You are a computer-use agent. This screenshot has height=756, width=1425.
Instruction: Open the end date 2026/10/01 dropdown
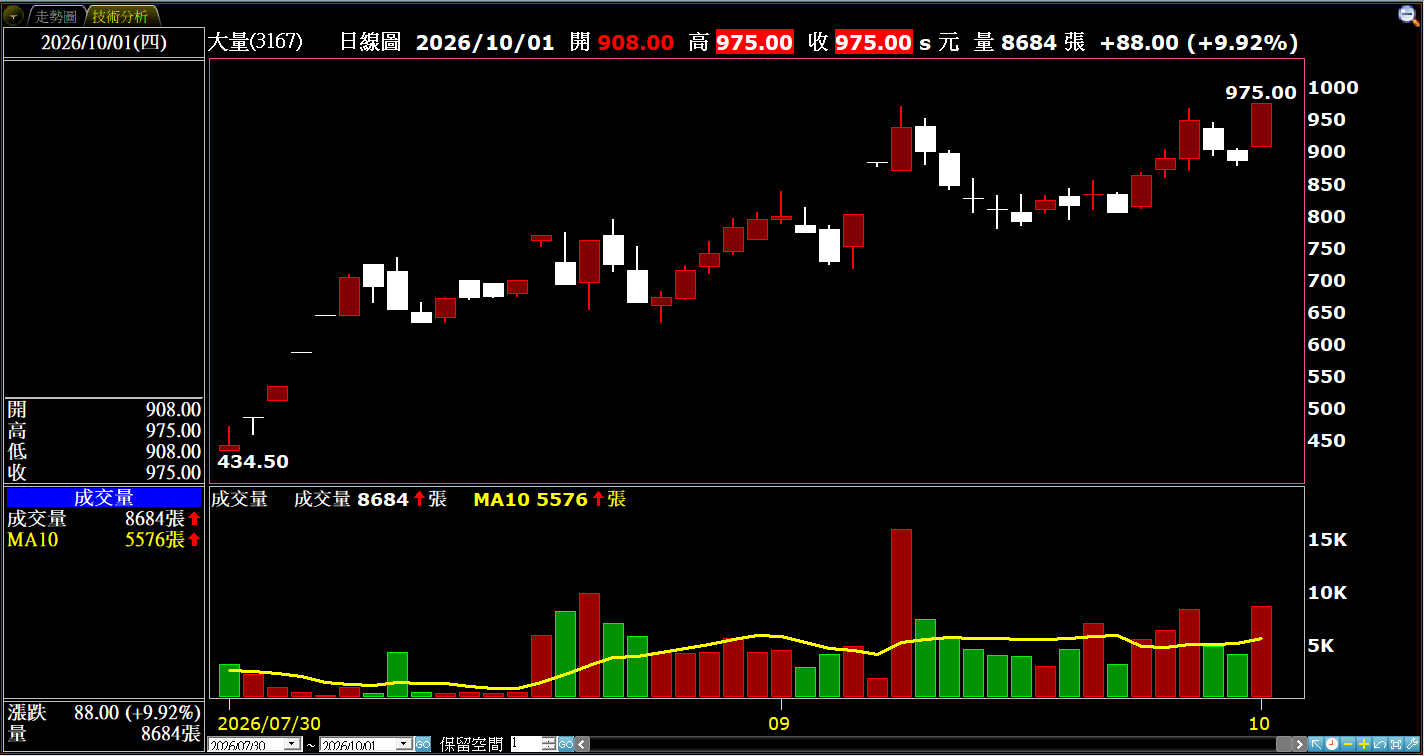(403, 744)
